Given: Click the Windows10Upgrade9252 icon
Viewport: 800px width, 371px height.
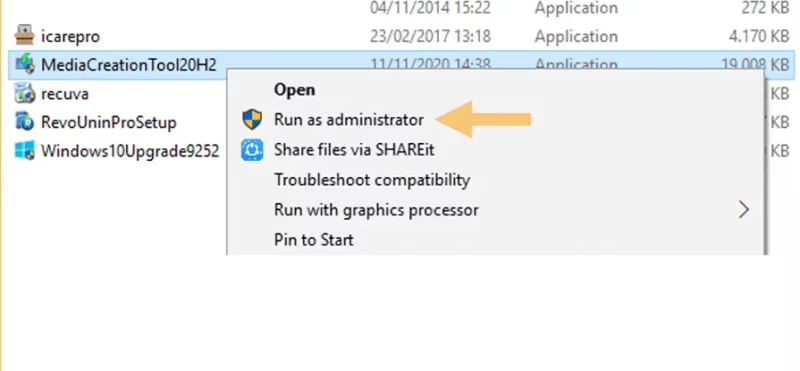Looking at the screenshot, I should [x=24, y=151].
